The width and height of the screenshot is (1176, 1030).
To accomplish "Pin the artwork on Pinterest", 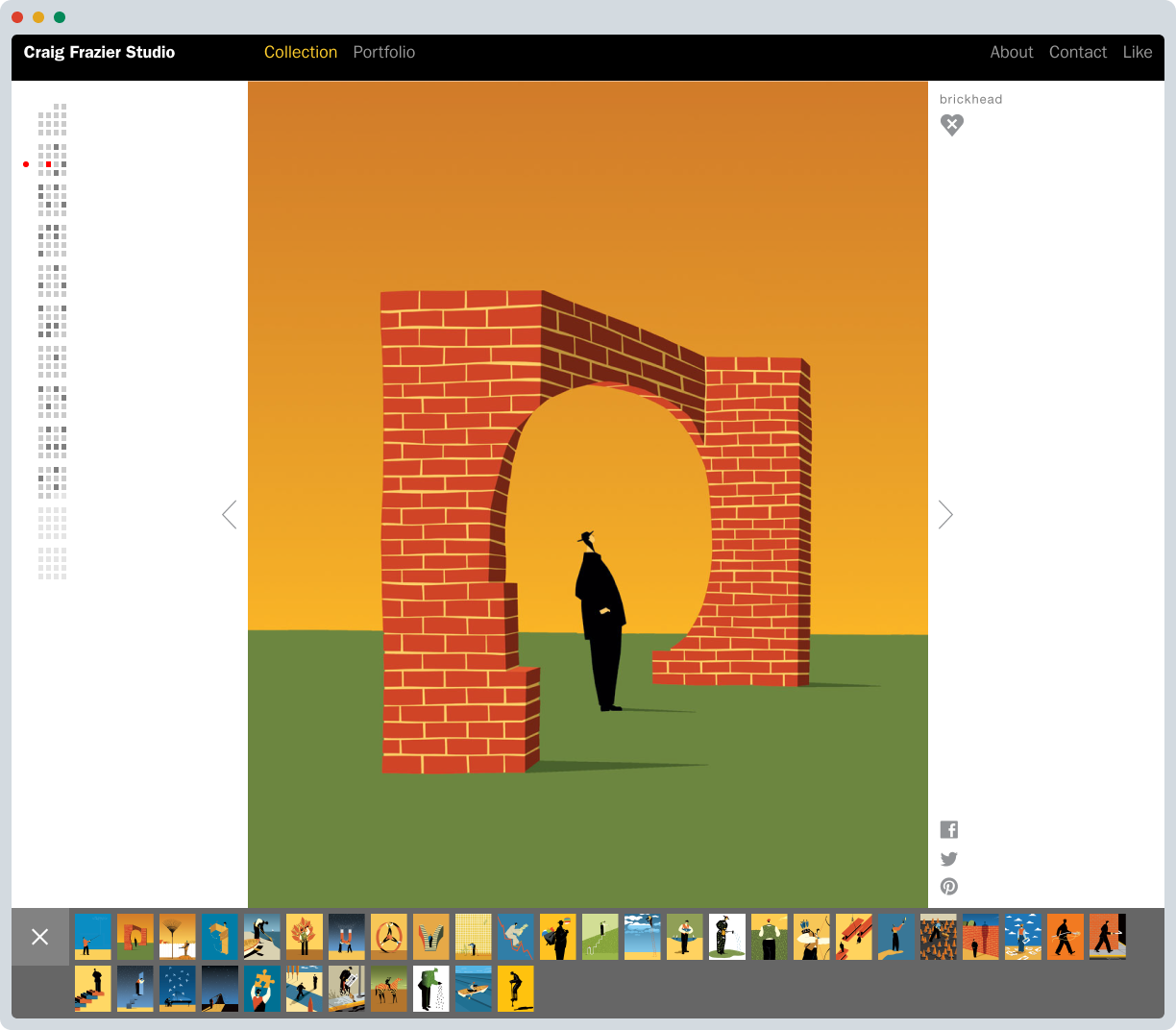I will click(949, 887).
